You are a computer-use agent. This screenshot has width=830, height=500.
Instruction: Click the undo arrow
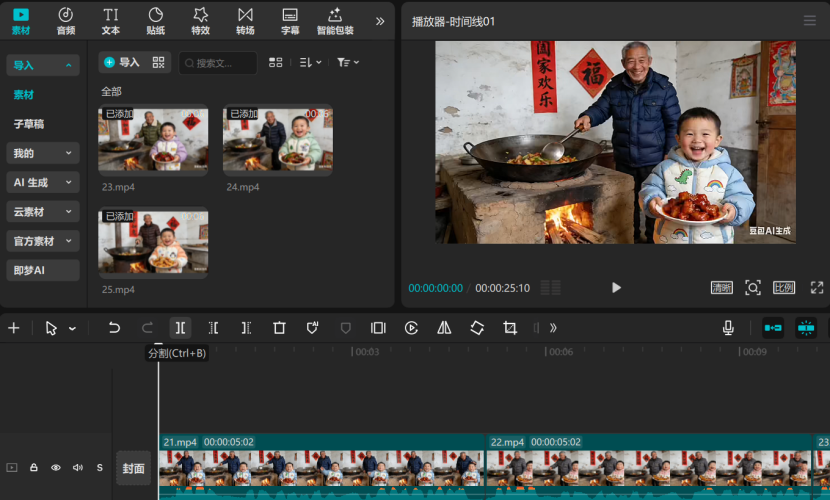pos(114,328)
